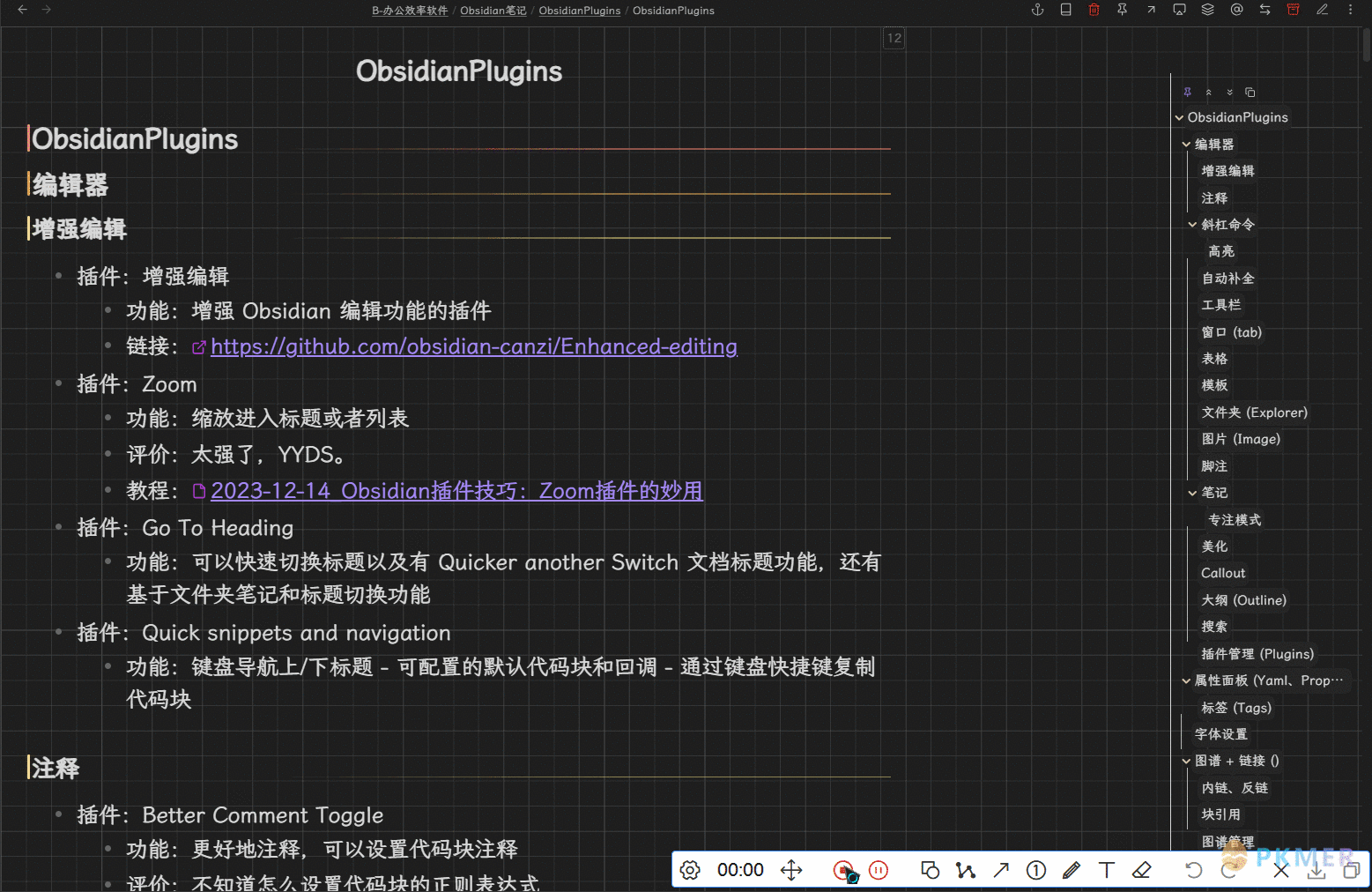Collapse all headings in outline panel
This screenshot has width=1372, height=892.
coord(1208,92)
